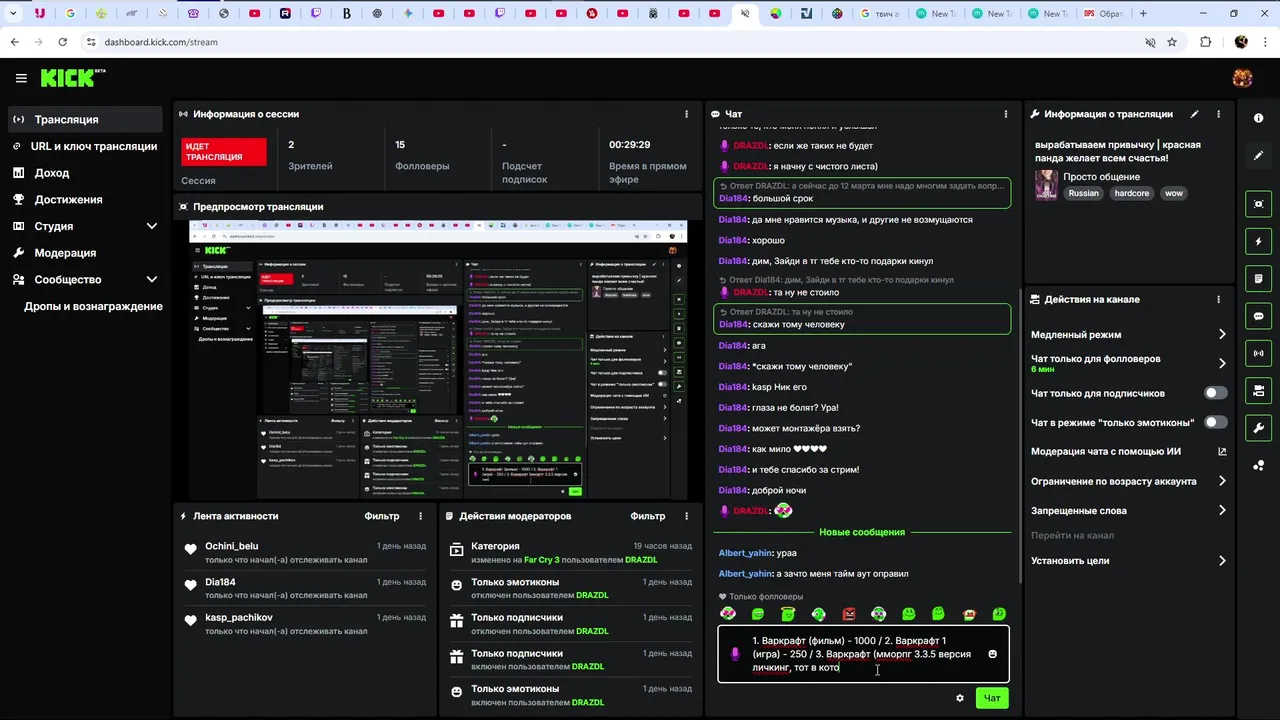Image resolution: width=1280 pixels, height=720 pixels.
Task: Open a new browser tab
Action: coord(1143,14)
